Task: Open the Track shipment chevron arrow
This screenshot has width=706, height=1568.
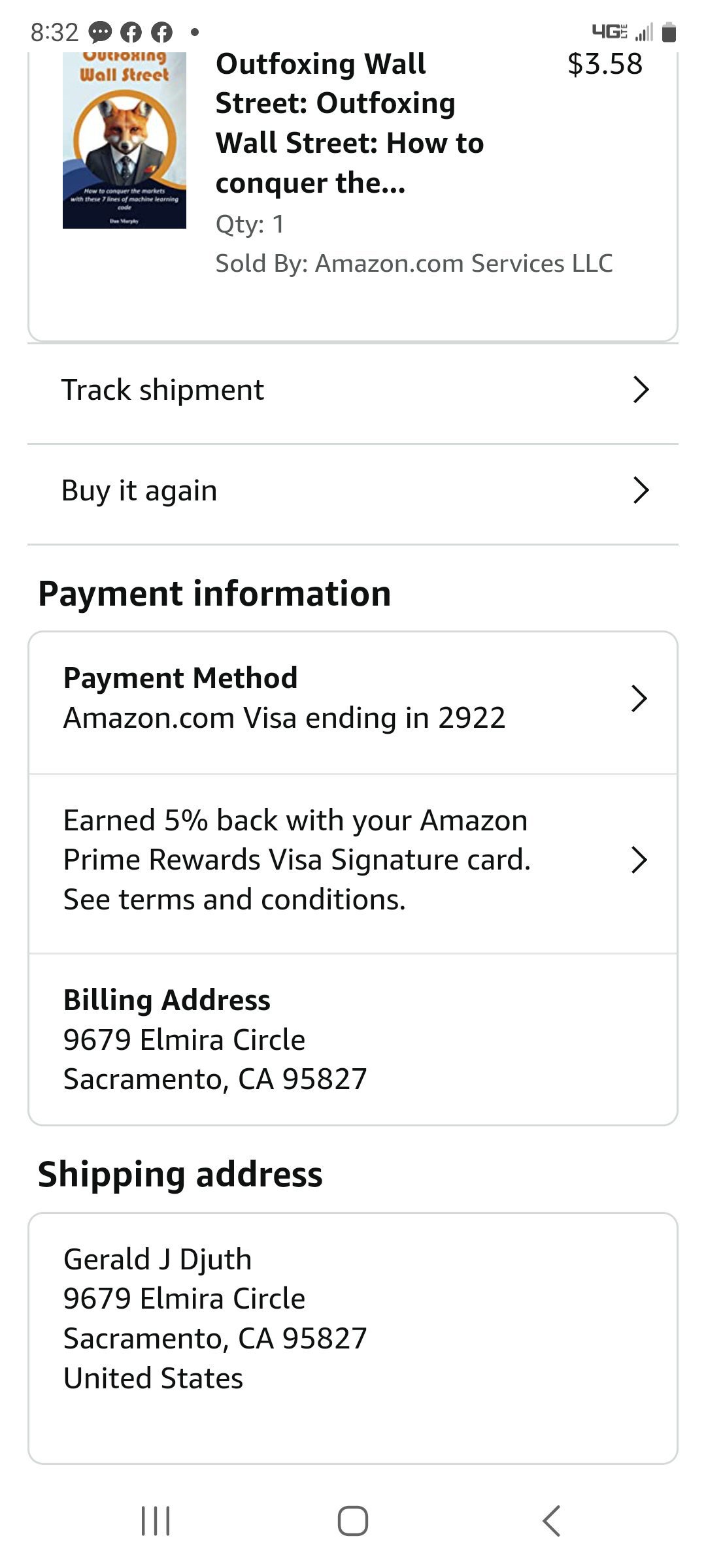Action: click(641, 390)
